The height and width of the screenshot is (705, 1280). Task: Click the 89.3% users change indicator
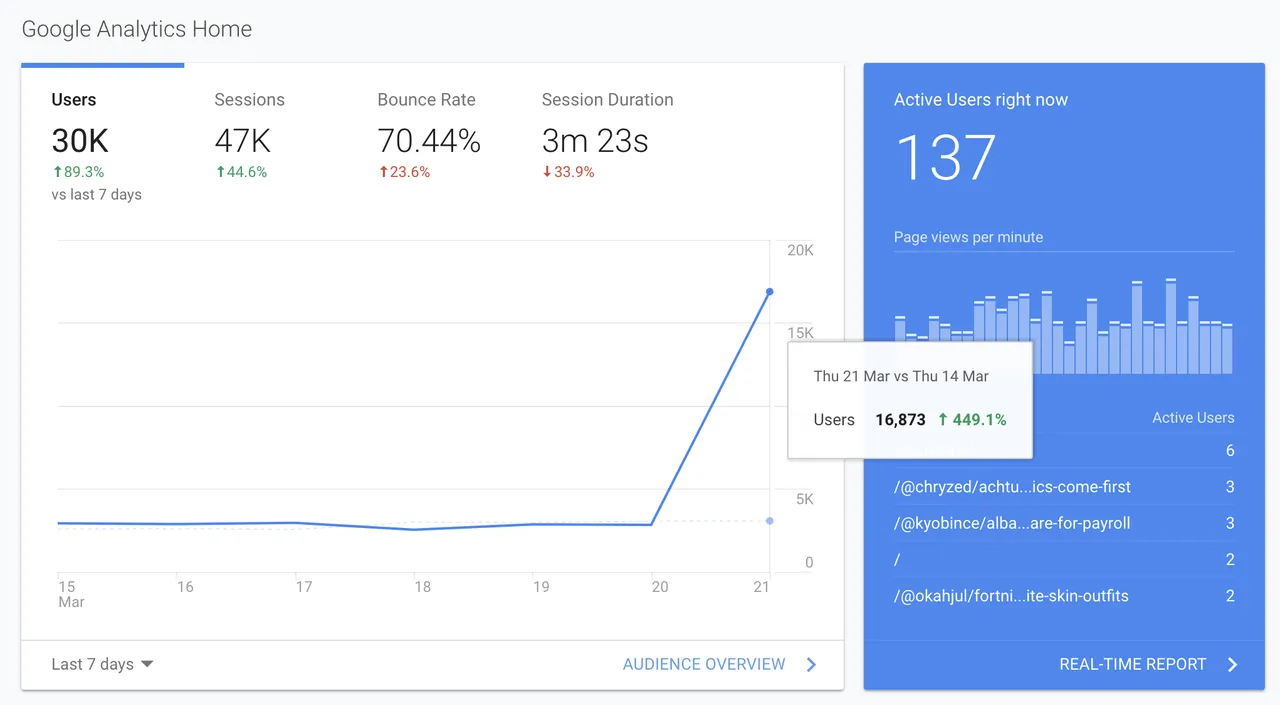tap(77, 172)
